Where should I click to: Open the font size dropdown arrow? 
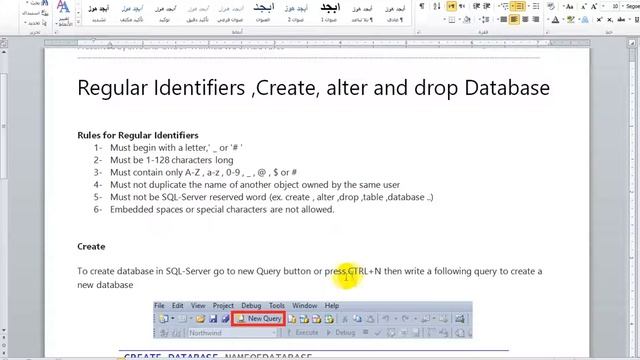click(x=603, y=6)
